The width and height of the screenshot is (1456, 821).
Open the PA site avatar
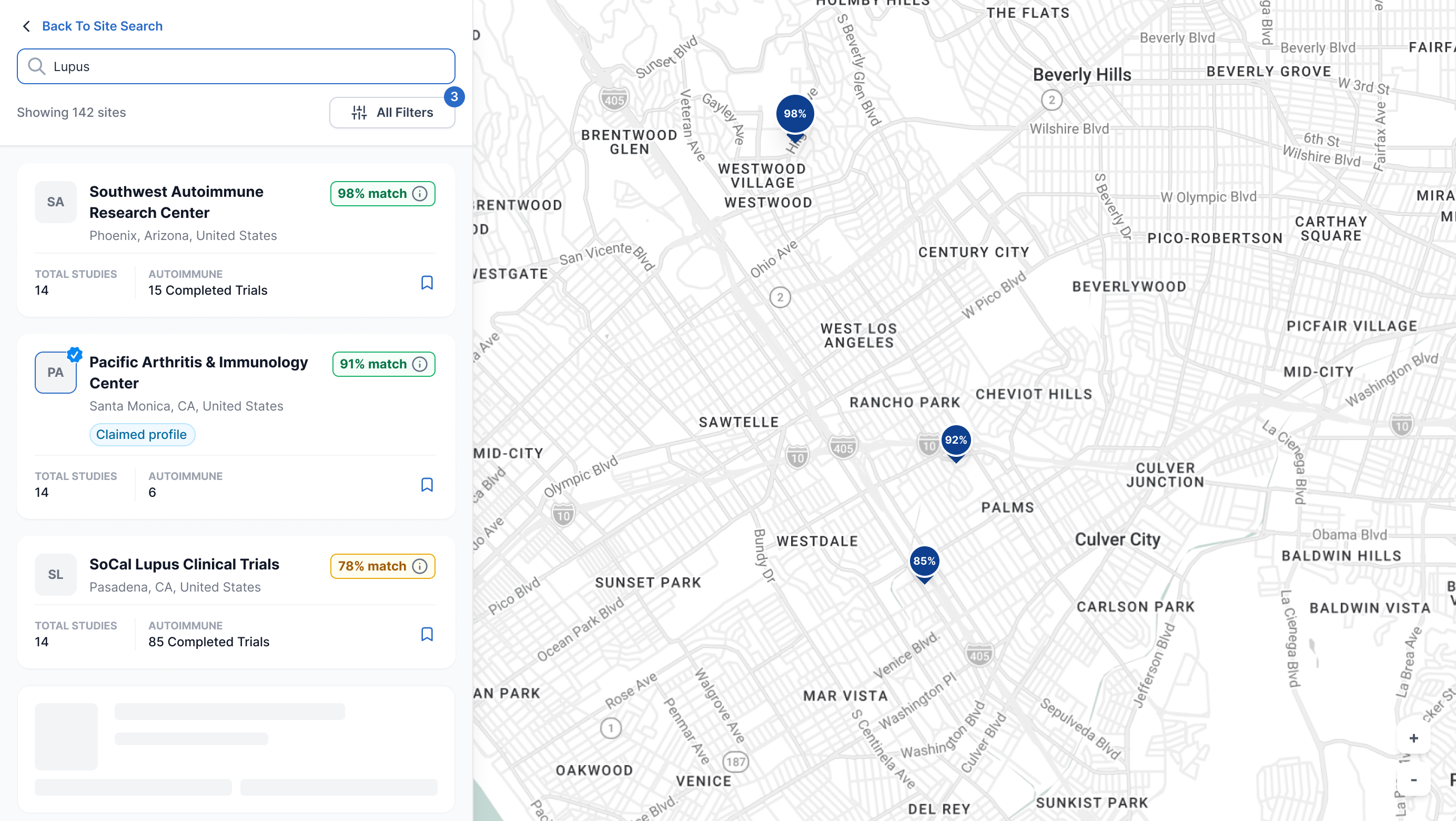pyautogui.click(x=55, y=373)
